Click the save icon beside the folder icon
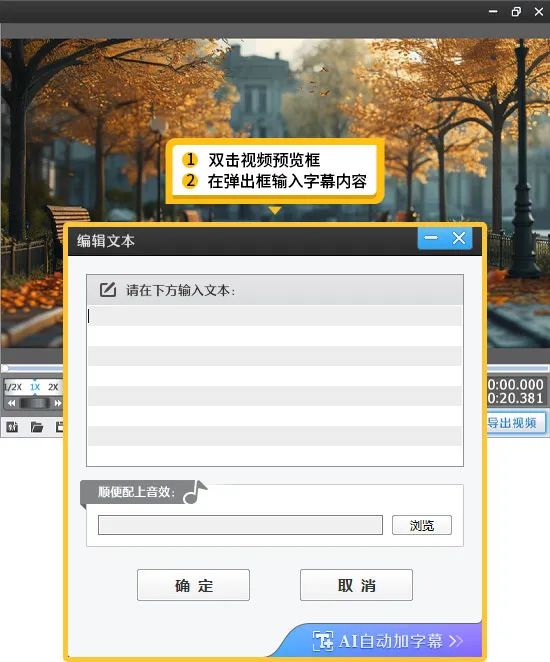The image size is (550, 662). tap(60, 427)
